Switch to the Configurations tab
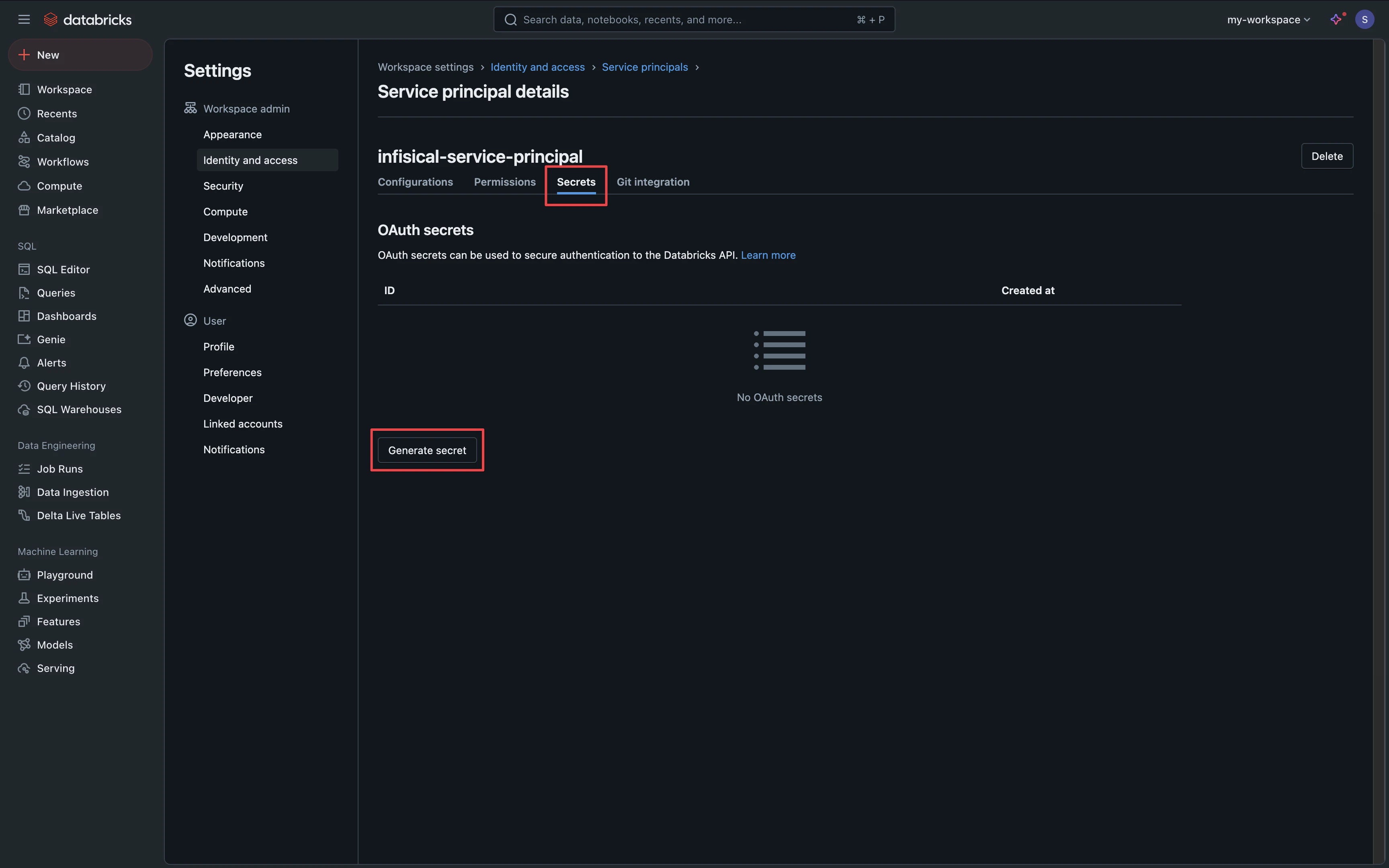This screenshot has width=1389, height=868. 415,182
